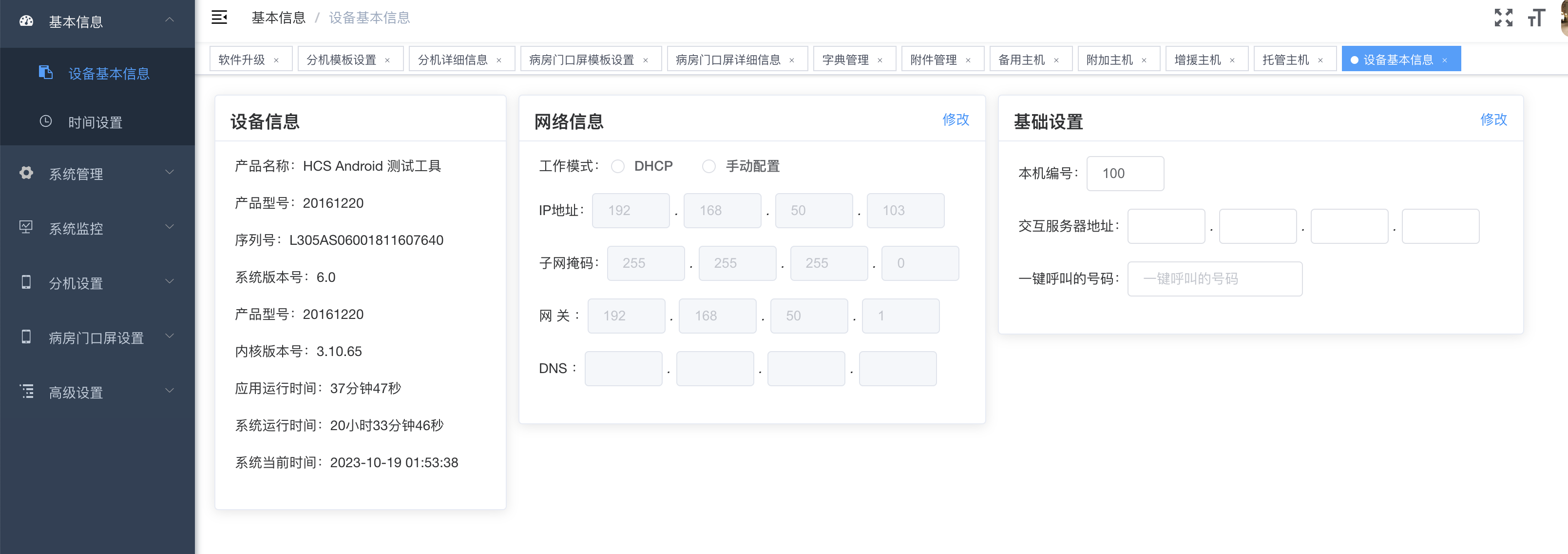This screenshot has width=1568, height=554.
Task: Close the 软件升级 tab
Action: pyautogui.click(x=276, y=60)
